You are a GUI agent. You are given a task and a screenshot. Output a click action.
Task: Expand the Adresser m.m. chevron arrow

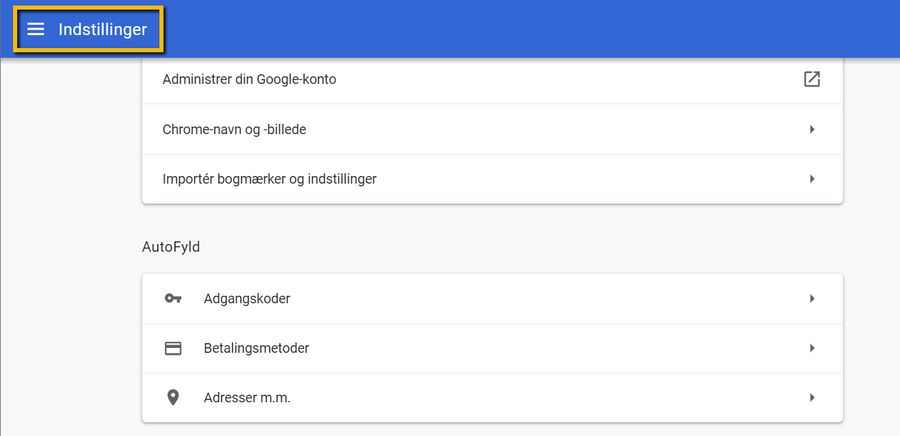[x=812, y=398]
